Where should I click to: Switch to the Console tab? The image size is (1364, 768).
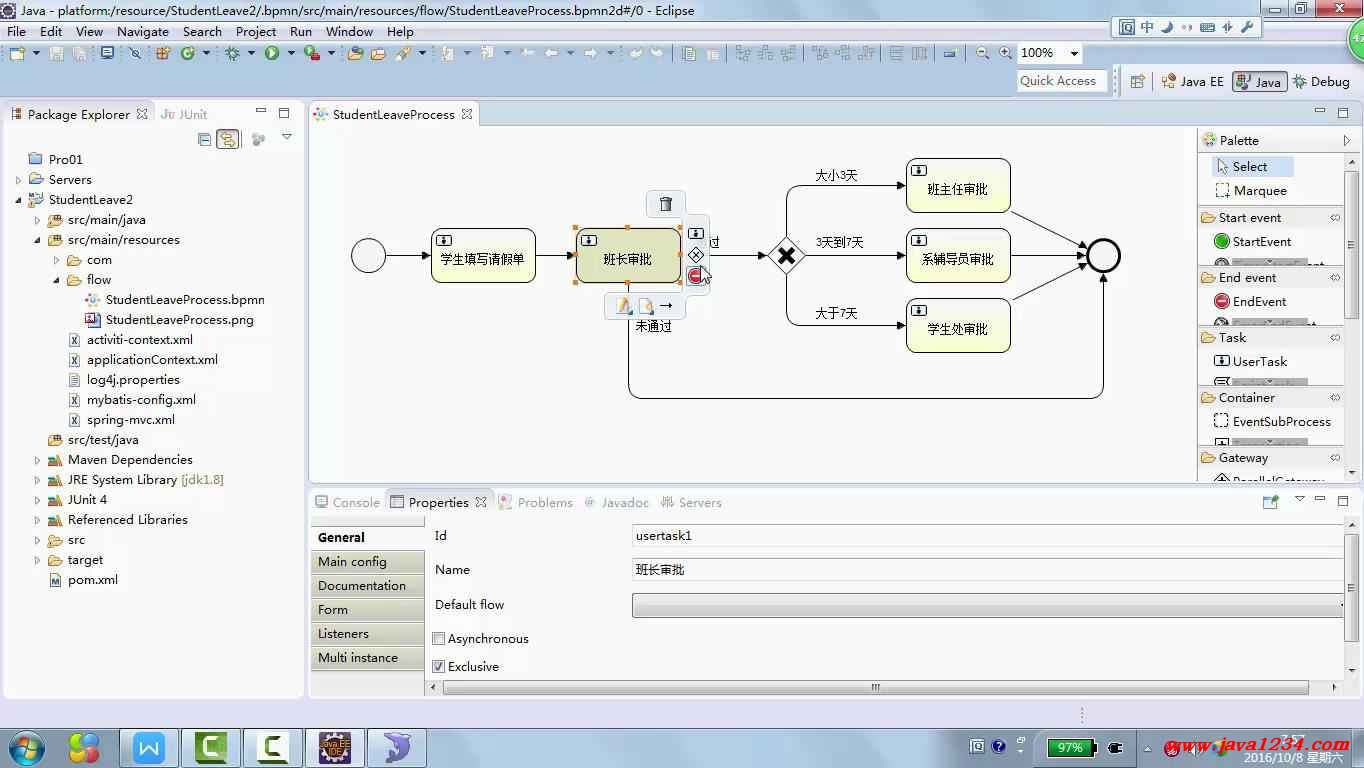(x=347, y=502)
